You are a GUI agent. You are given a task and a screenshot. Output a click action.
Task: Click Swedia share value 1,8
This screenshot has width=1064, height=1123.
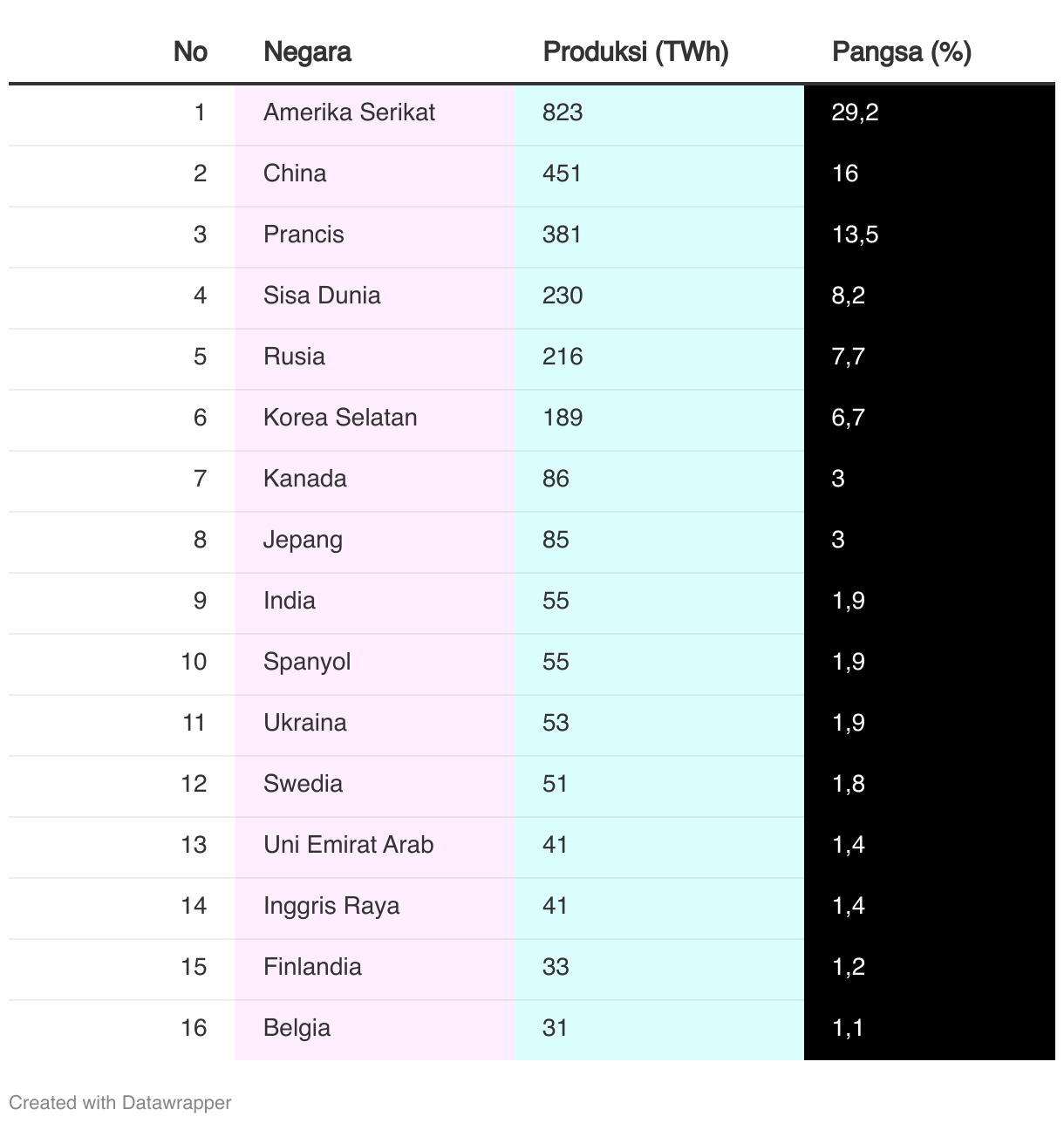pyautogui.click(x=848, y=784)
